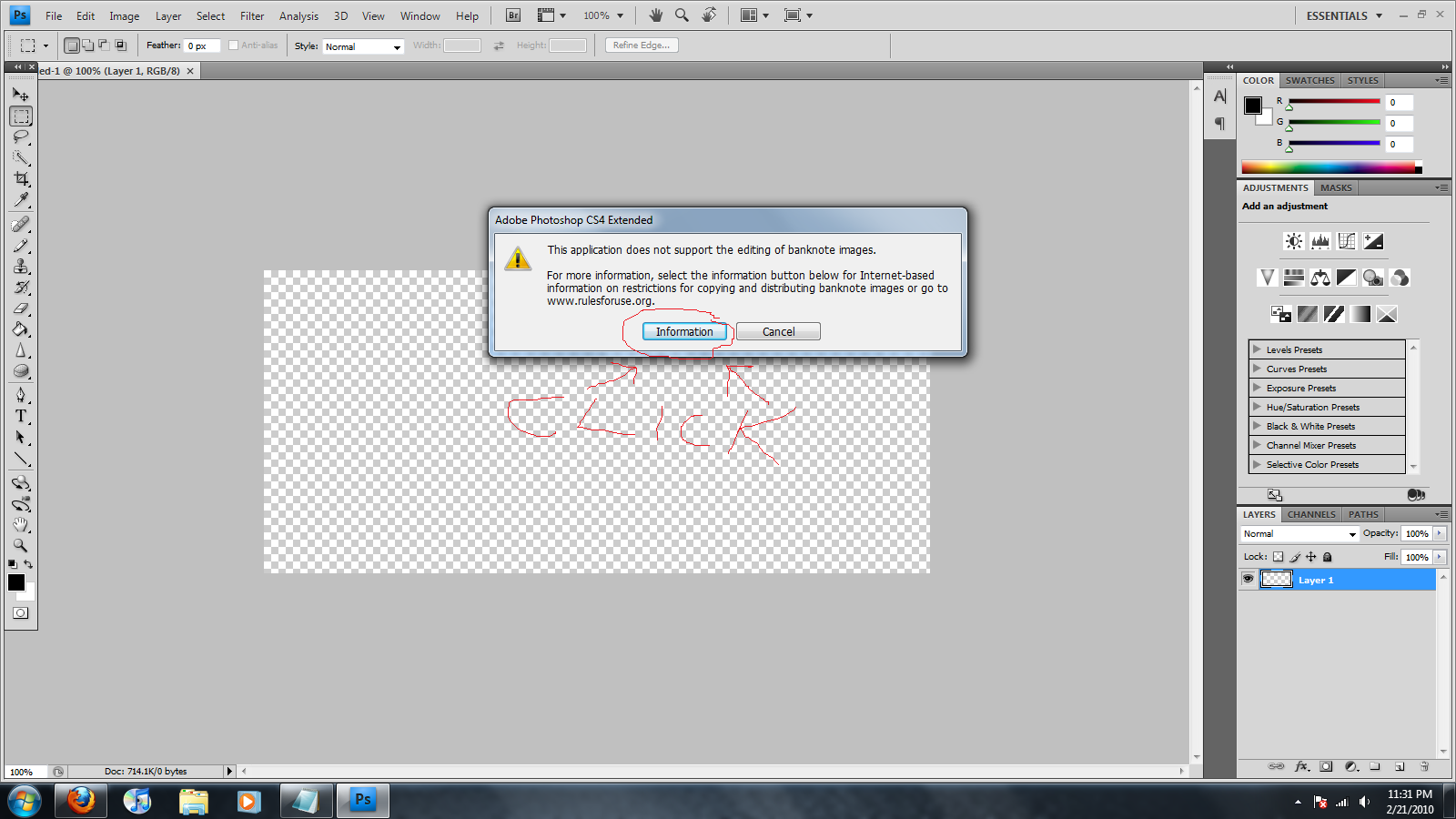Enable the Subtract from selection mode
This screenshot has width=1456, height=819.
pos(104,45)
